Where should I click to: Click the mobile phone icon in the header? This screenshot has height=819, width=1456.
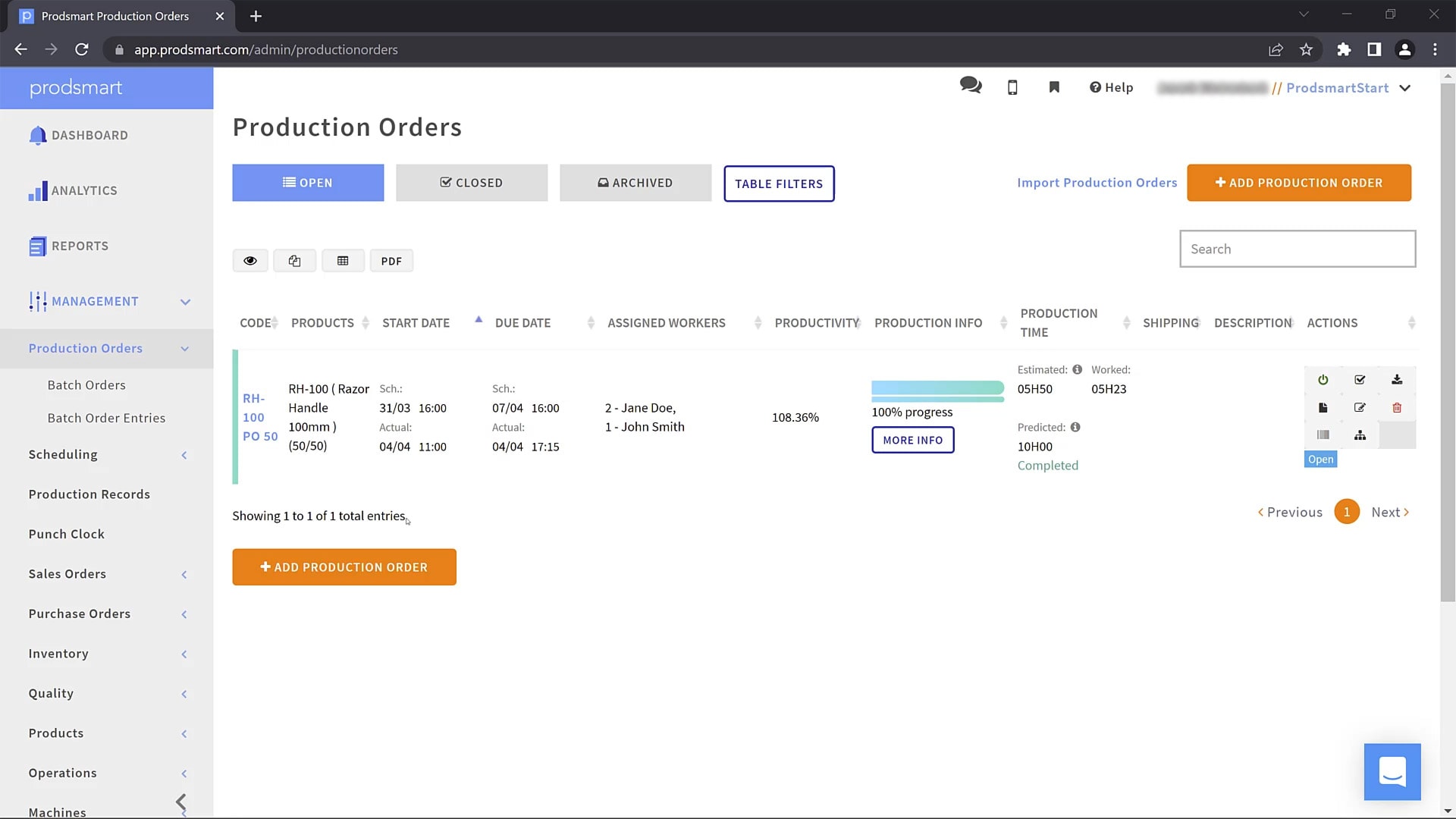point(1012,88)
